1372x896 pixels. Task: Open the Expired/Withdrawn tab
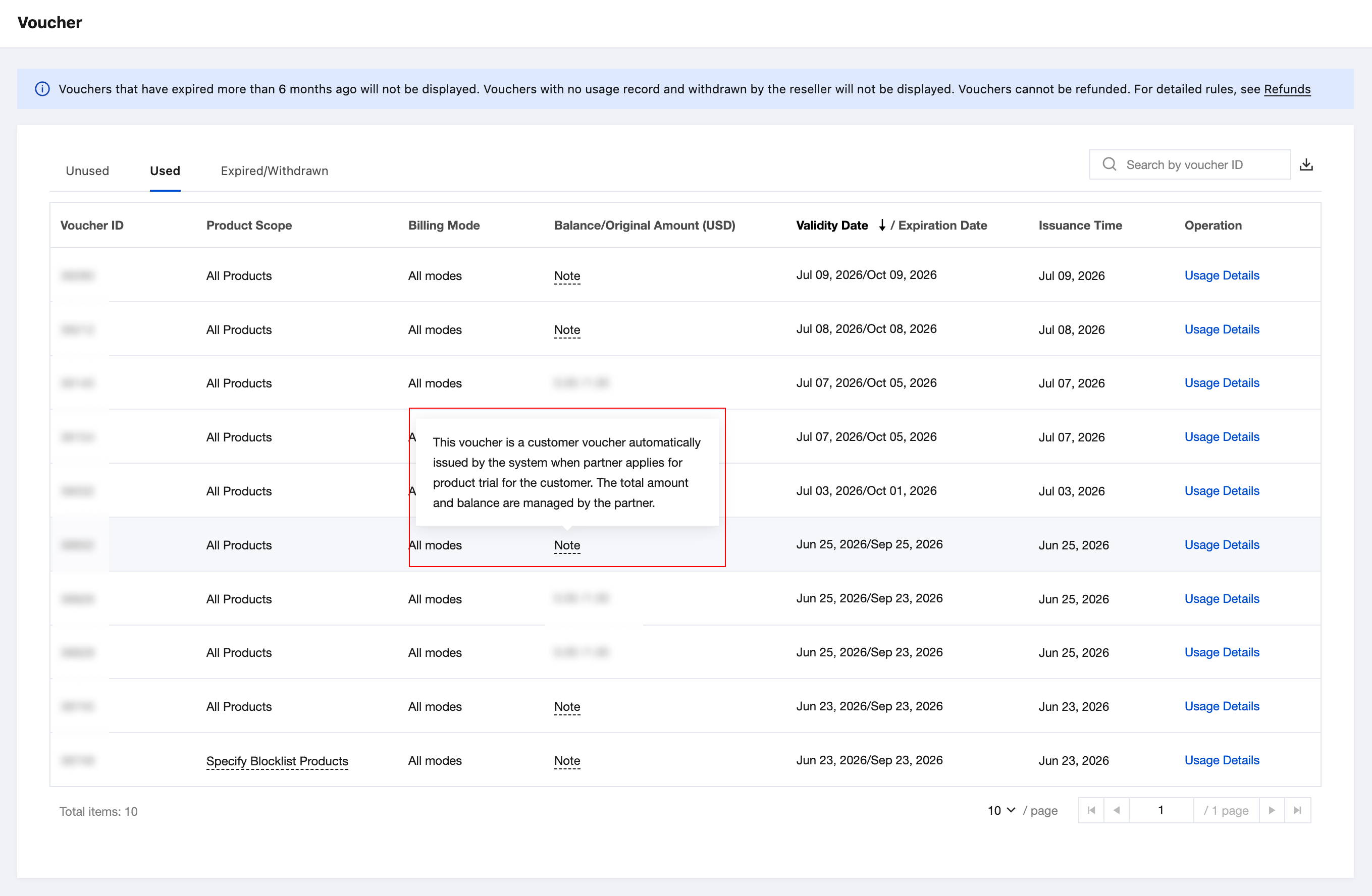(x=275, y=171)
